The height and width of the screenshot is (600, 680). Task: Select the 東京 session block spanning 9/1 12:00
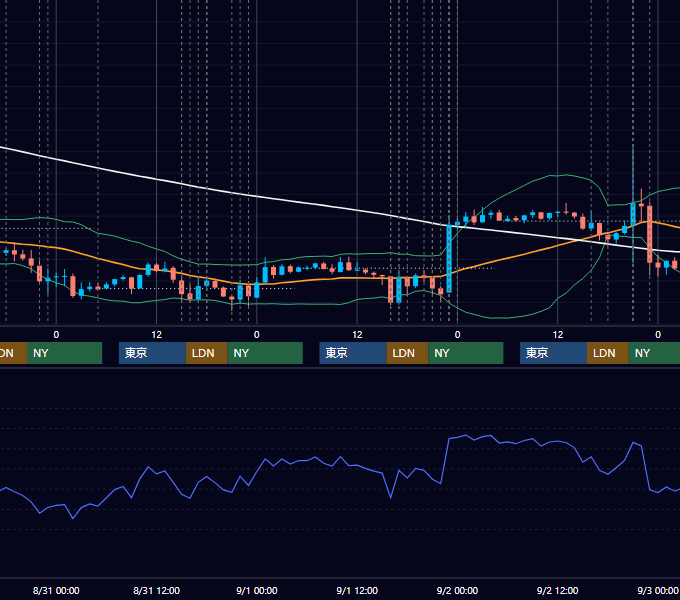click(x=353, y=353)
